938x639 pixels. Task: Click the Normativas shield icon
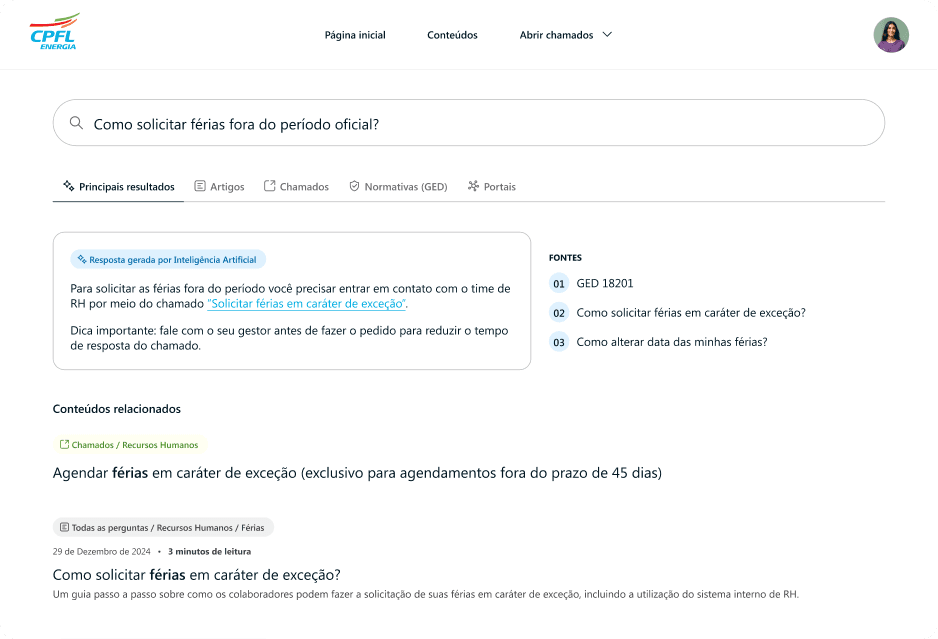[x=354, y=186]
